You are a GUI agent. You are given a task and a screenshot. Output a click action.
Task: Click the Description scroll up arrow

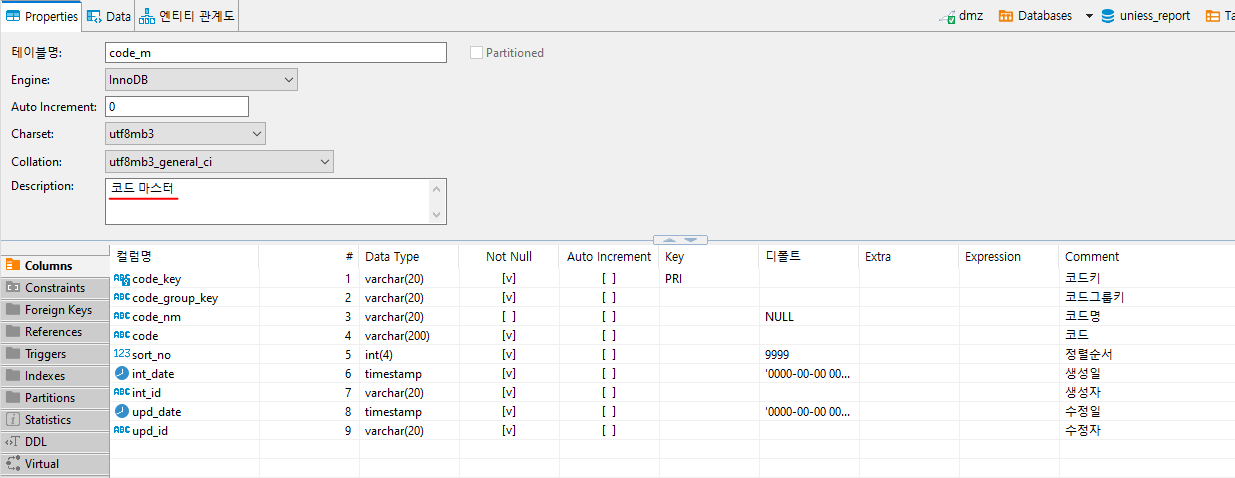[x=436, y=188]
